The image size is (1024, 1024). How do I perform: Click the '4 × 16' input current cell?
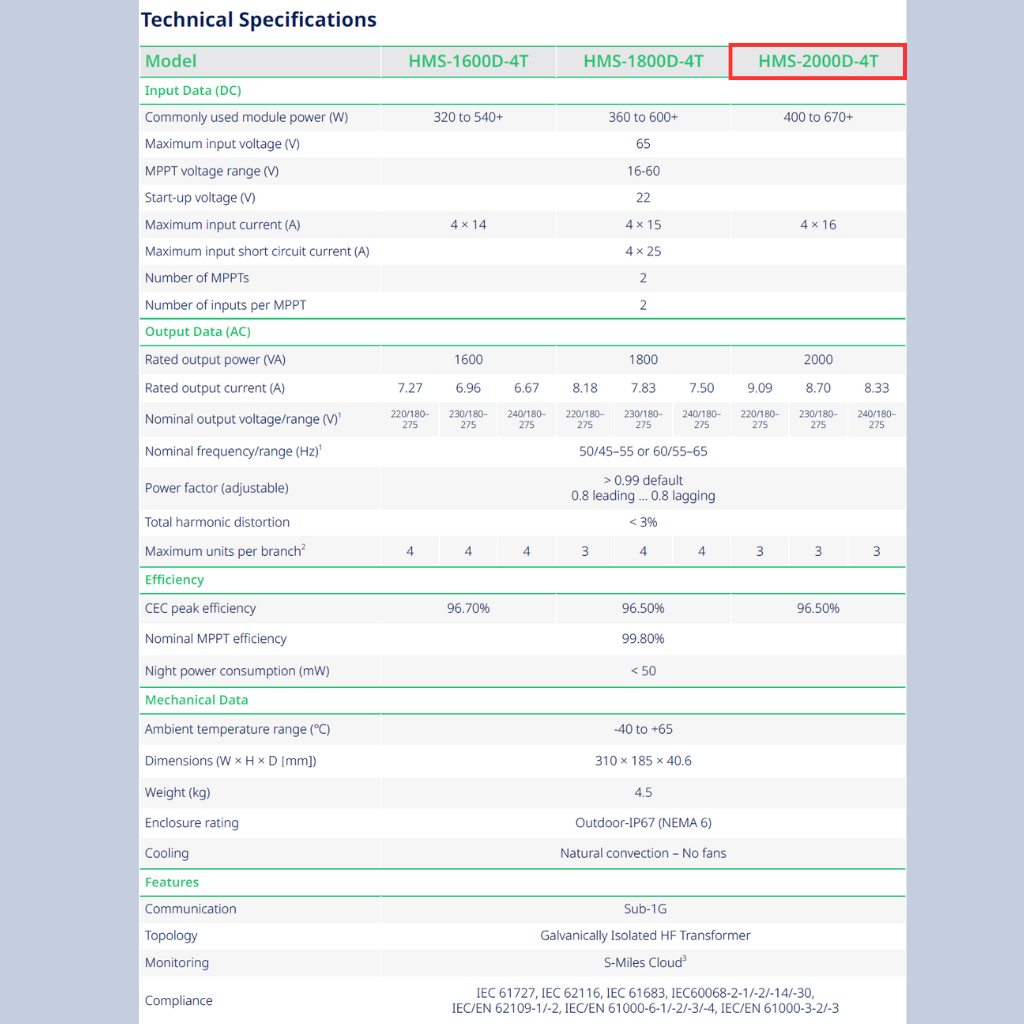pos(818,225)
